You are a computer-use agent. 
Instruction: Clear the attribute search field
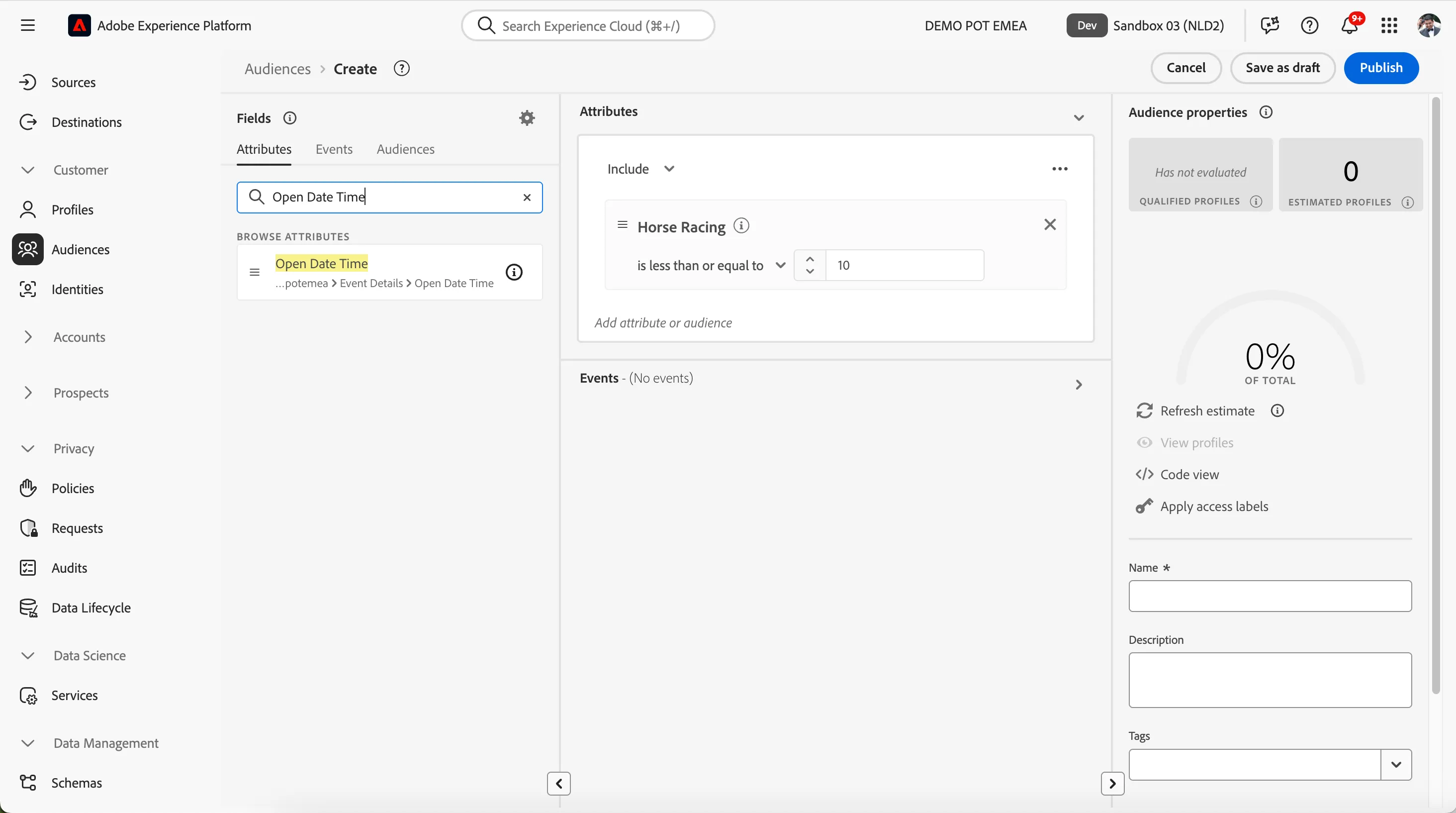pos(527,198)
